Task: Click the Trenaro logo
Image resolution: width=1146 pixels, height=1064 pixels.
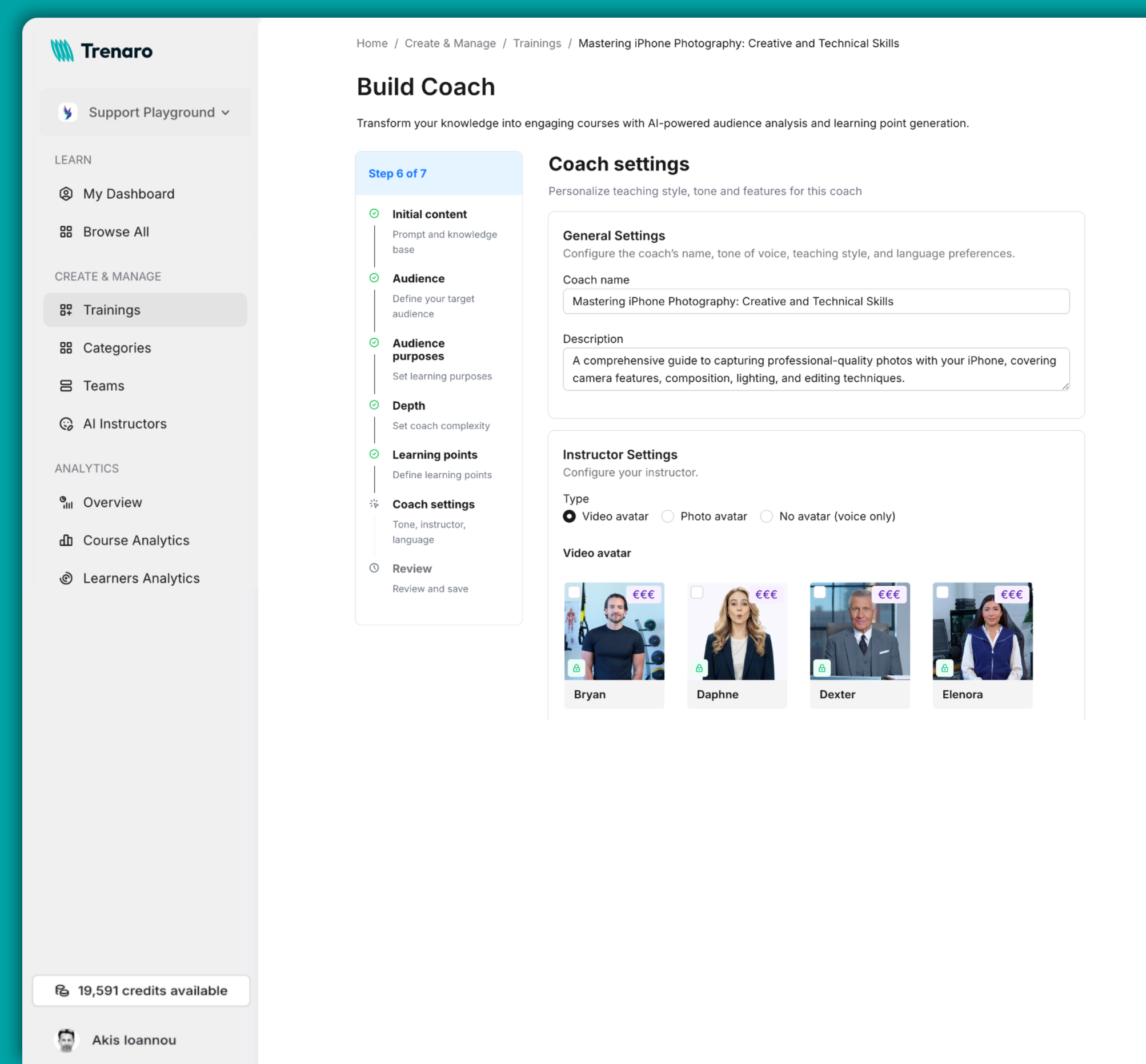Action: point(102,51)
